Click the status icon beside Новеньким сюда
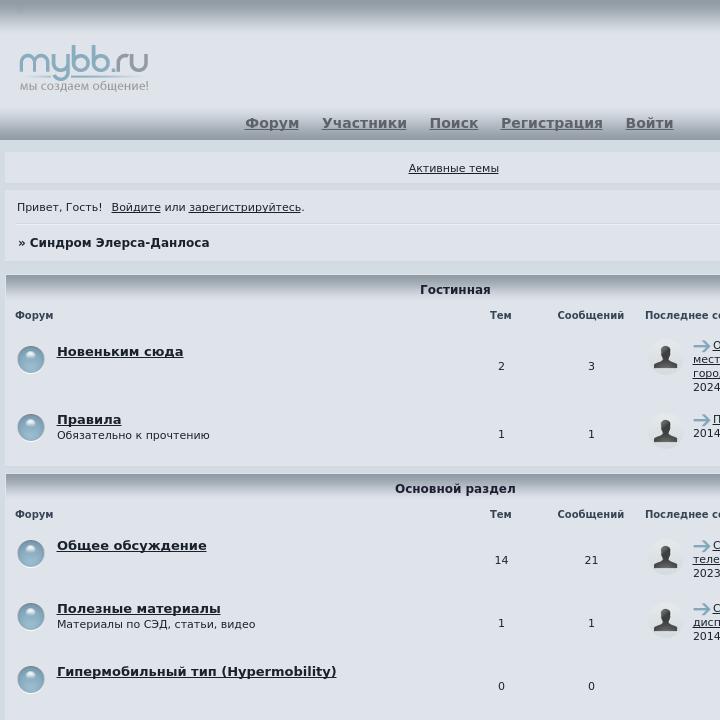Image resolution: width=720 pixels, height=720 pixels. [x=31, y=359]
